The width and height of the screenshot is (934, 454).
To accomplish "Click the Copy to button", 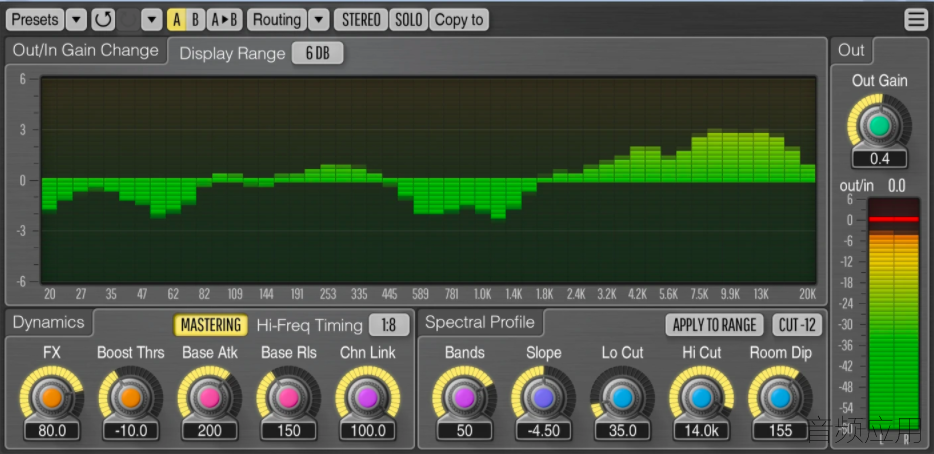I will click(x=459, y=20).
